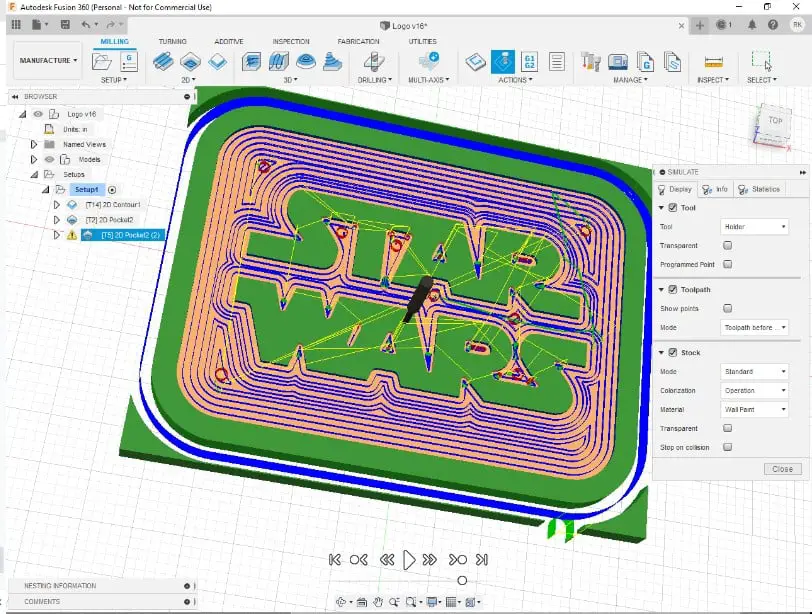Screen dimensions: 812x614
Task: Toggle the Toolpath section checkbox
Action: click(673, 289)
